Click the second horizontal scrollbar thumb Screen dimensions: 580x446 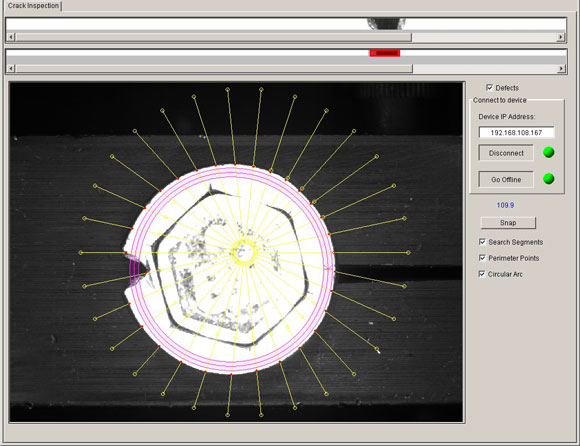coord(214,68)
